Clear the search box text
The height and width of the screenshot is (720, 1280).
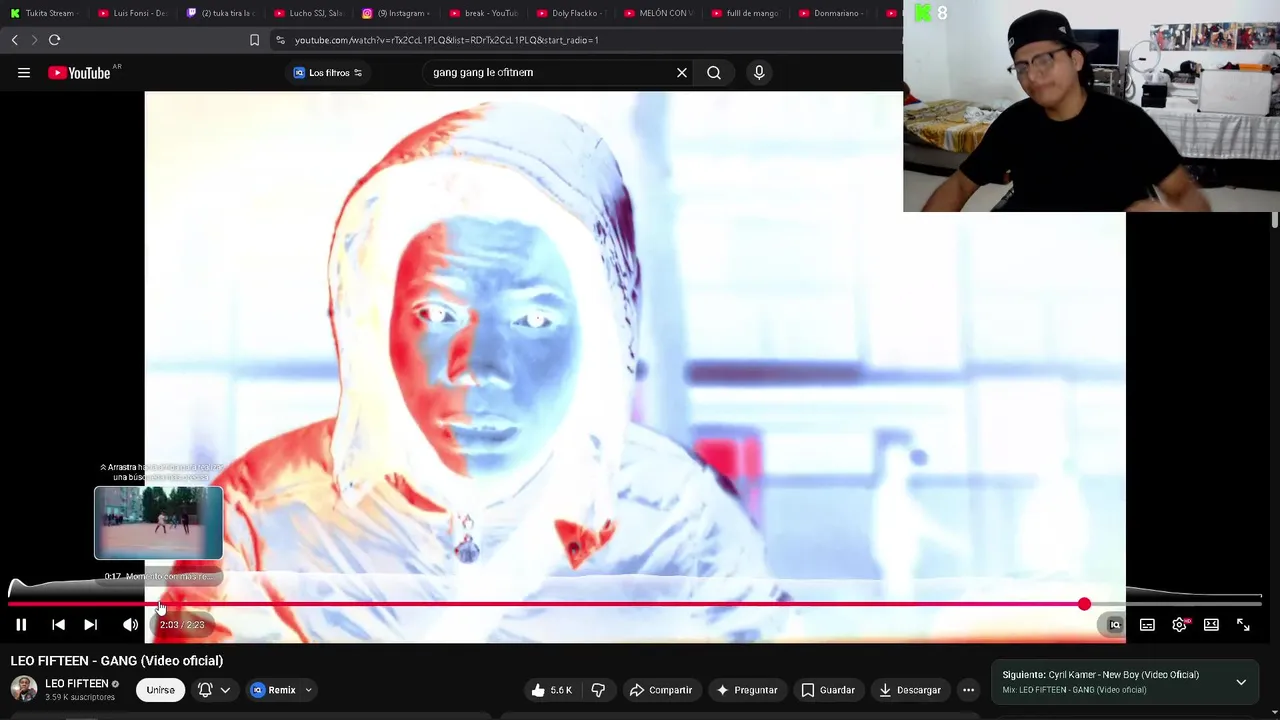pos(682,73)
